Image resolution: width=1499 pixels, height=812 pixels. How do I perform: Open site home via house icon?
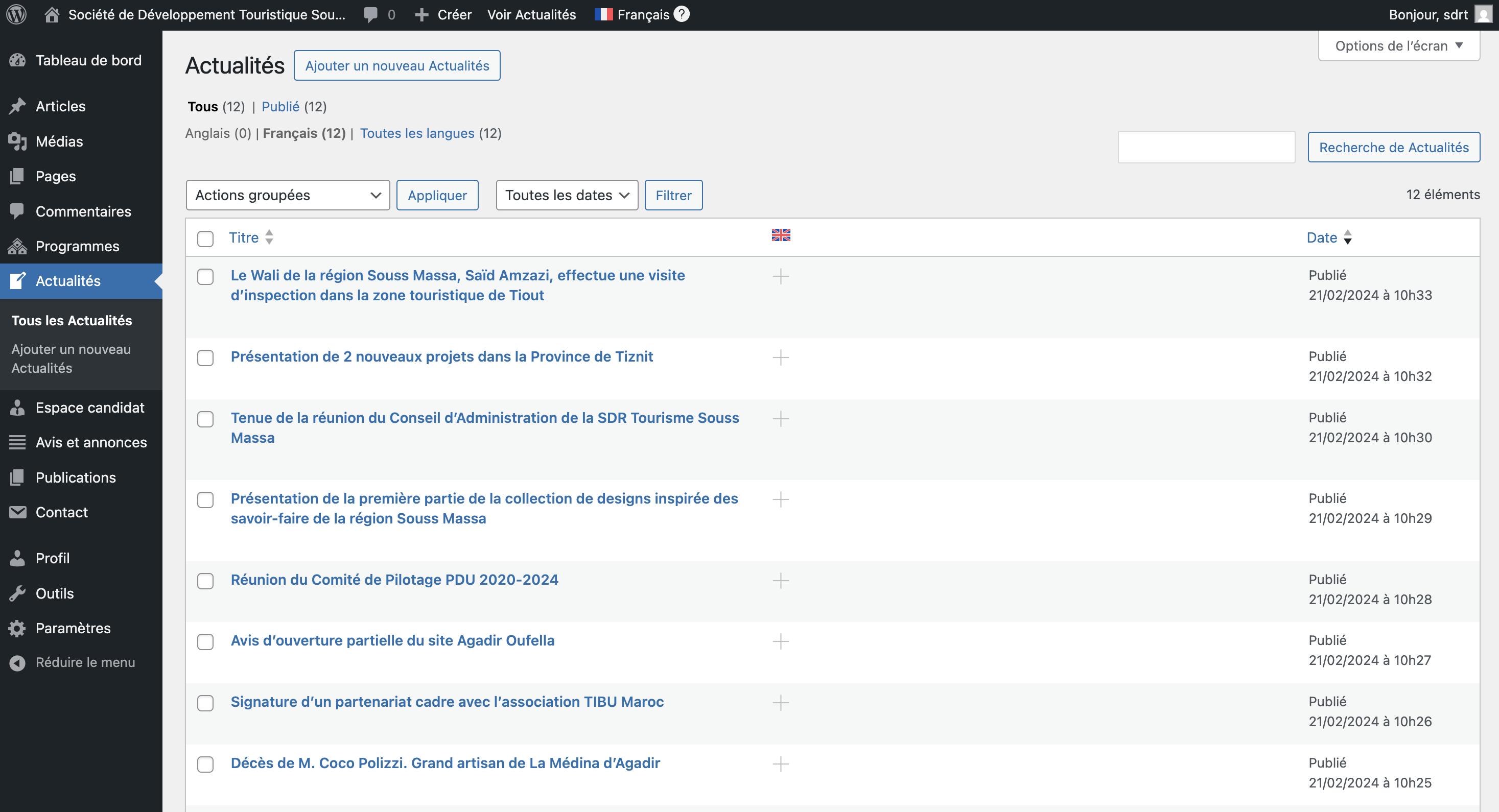point(52,14)
